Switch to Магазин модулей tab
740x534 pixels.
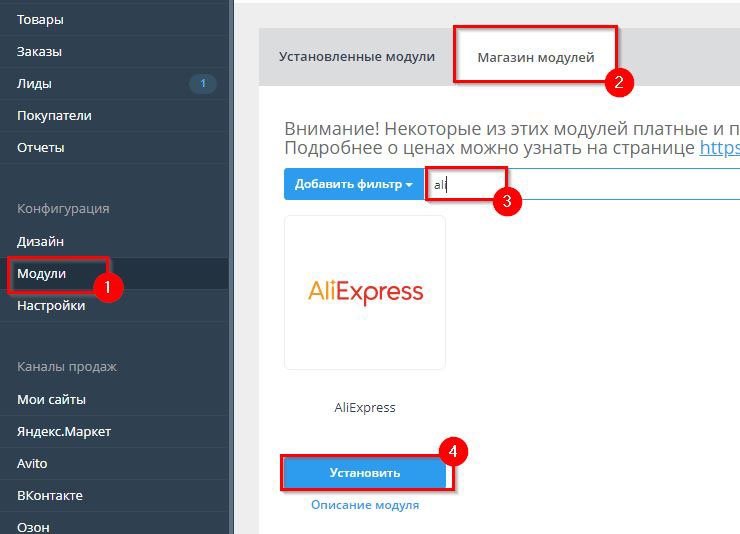point(536,58)
